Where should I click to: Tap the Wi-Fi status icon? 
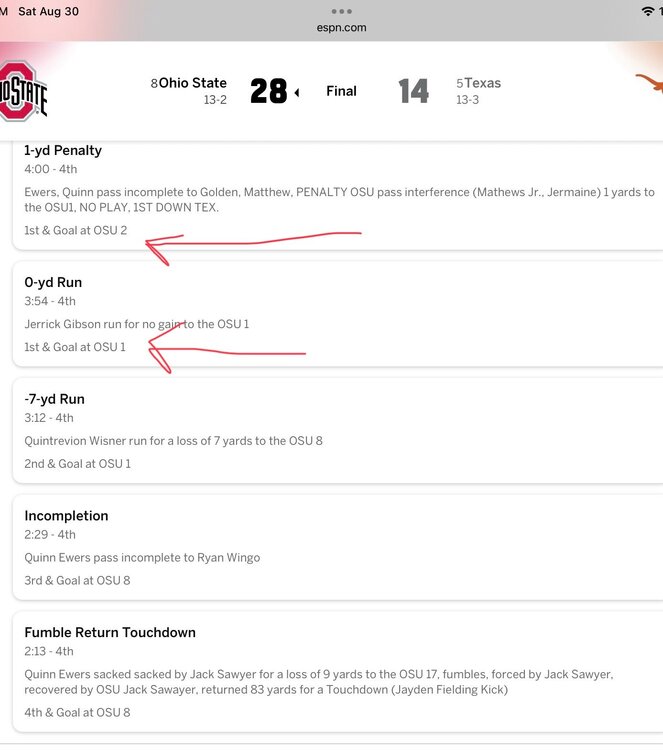(648, 11)
